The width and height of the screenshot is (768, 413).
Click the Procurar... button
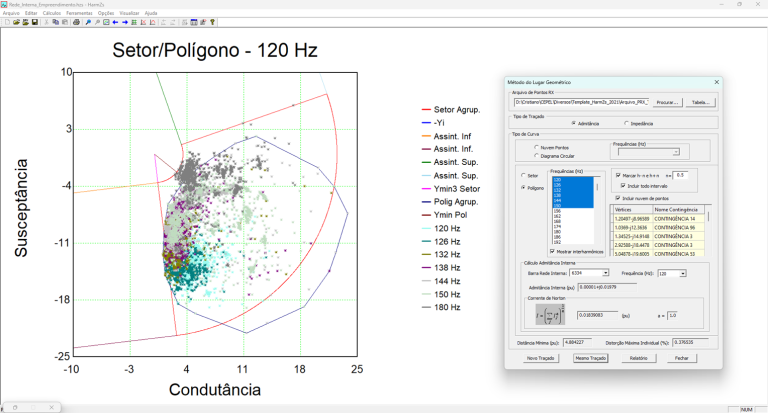[667, 102]
